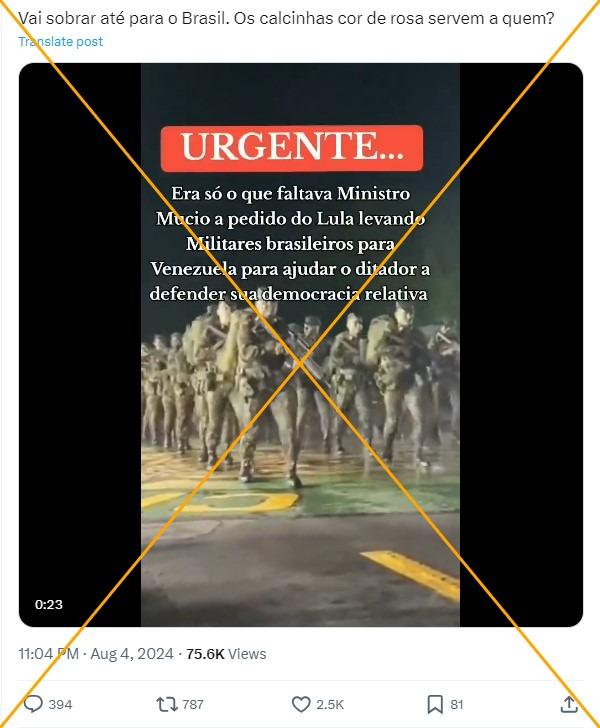The width and height of the screenshot is (600, 728).
Task: Click the post text about Brasil
Action: point(286,19)
